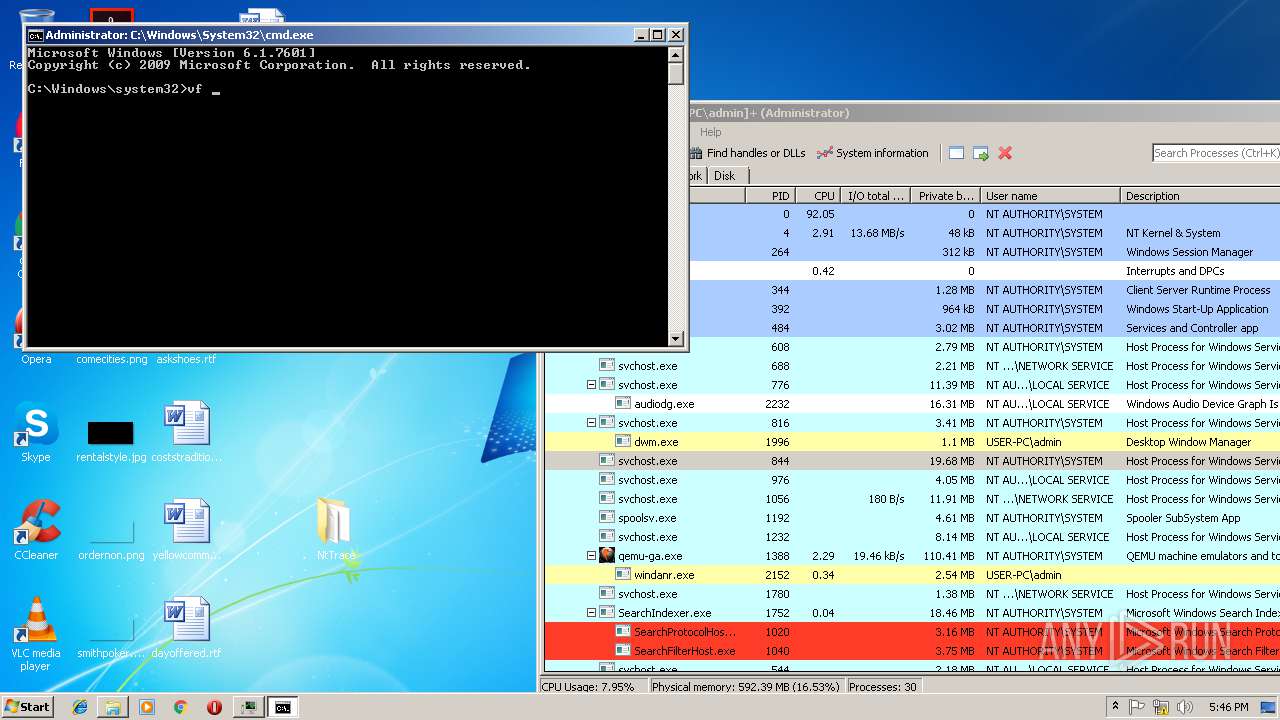
Task: Select comecities.png desktop file label
Action: coord(112,359)
